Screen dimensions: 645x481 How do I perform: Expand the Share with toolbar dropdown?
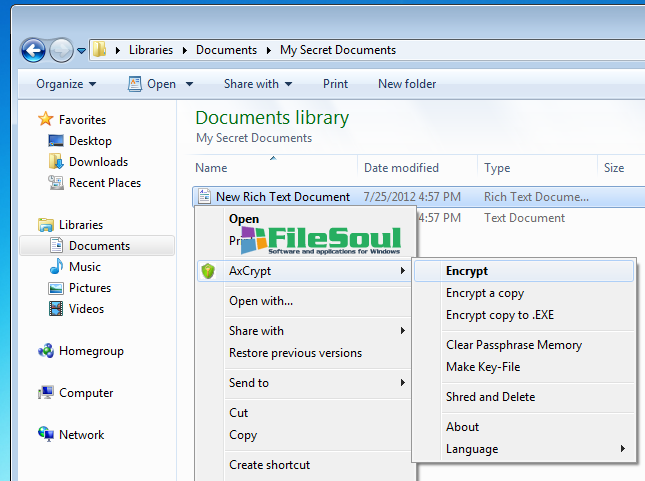point(258,84)
